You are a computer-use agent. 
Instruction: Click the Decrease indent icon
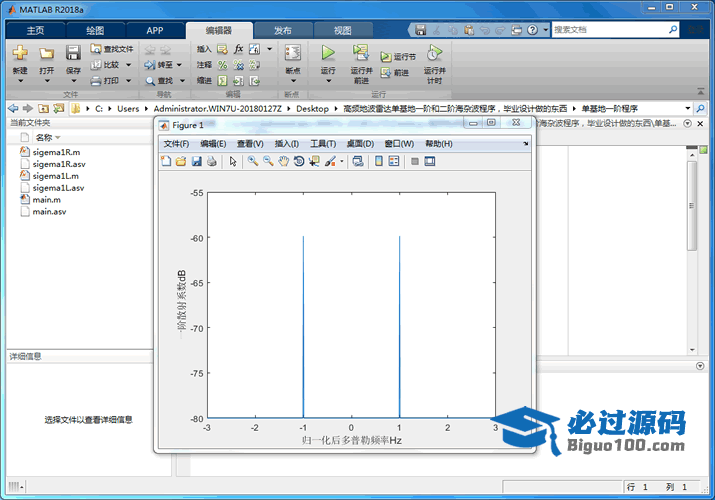(254, 81)
